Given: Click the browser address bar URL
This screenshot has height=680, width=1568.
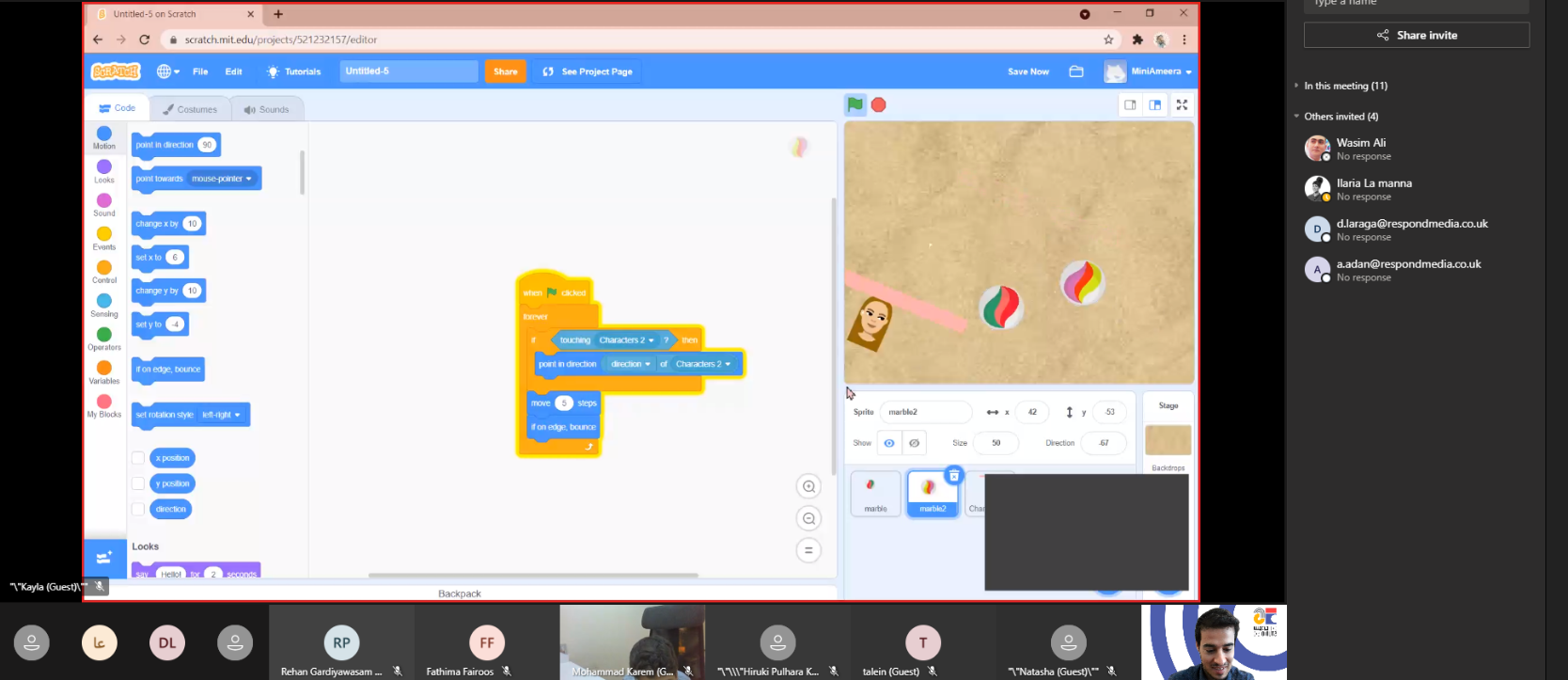Looking at the screenshot, I should [281, 40].
